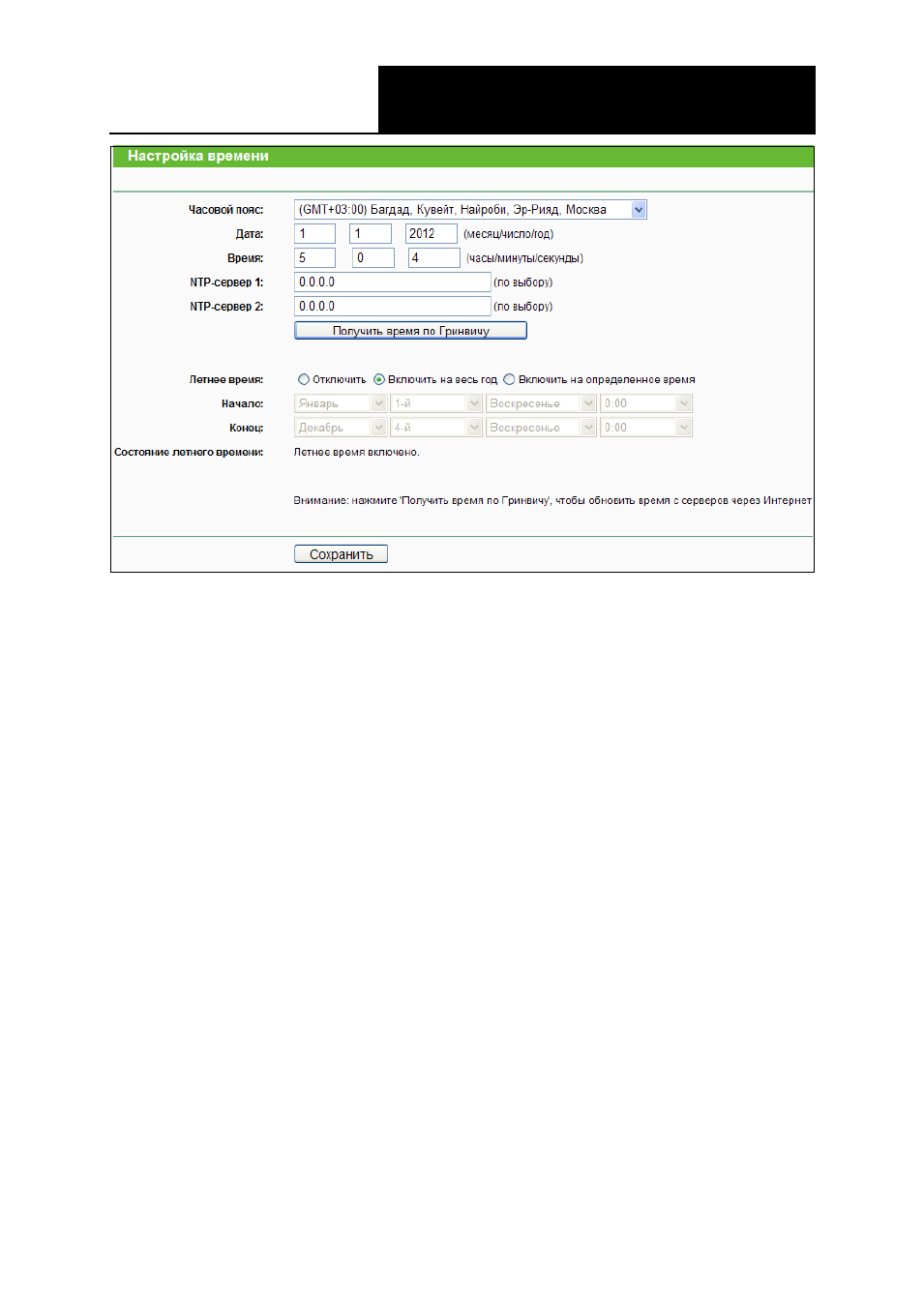
Task: Click the day date field
Action: tap(371, 234)
